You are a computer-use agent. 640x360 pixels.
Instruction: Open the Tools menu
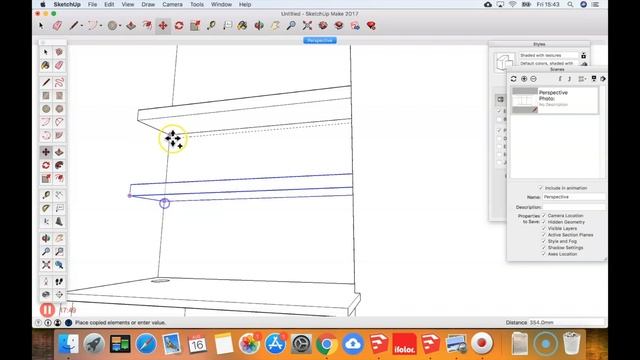[197, 4]
